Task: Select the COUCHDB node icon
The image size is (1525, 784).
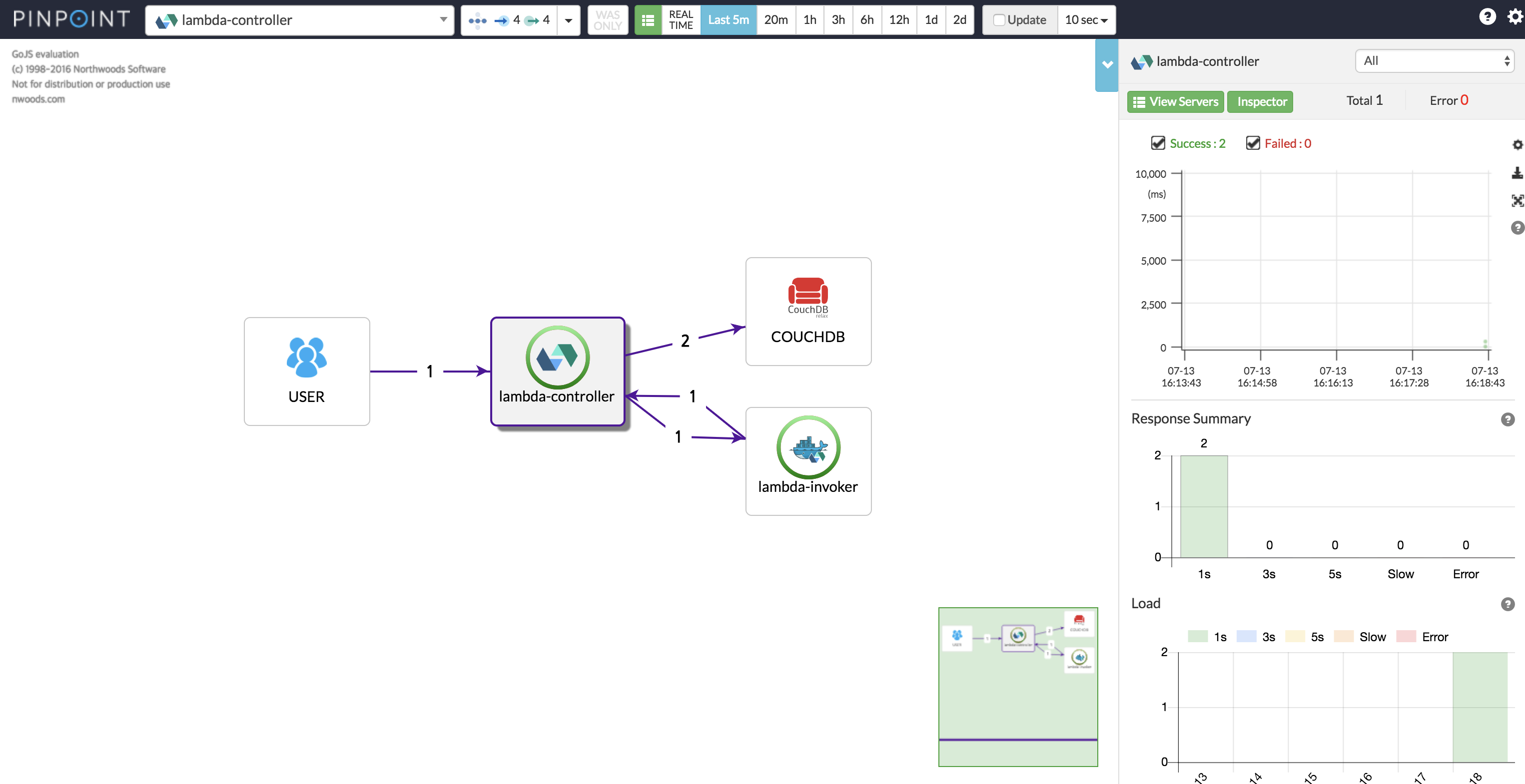Action: pyautogui.click(x=807, y=292)
